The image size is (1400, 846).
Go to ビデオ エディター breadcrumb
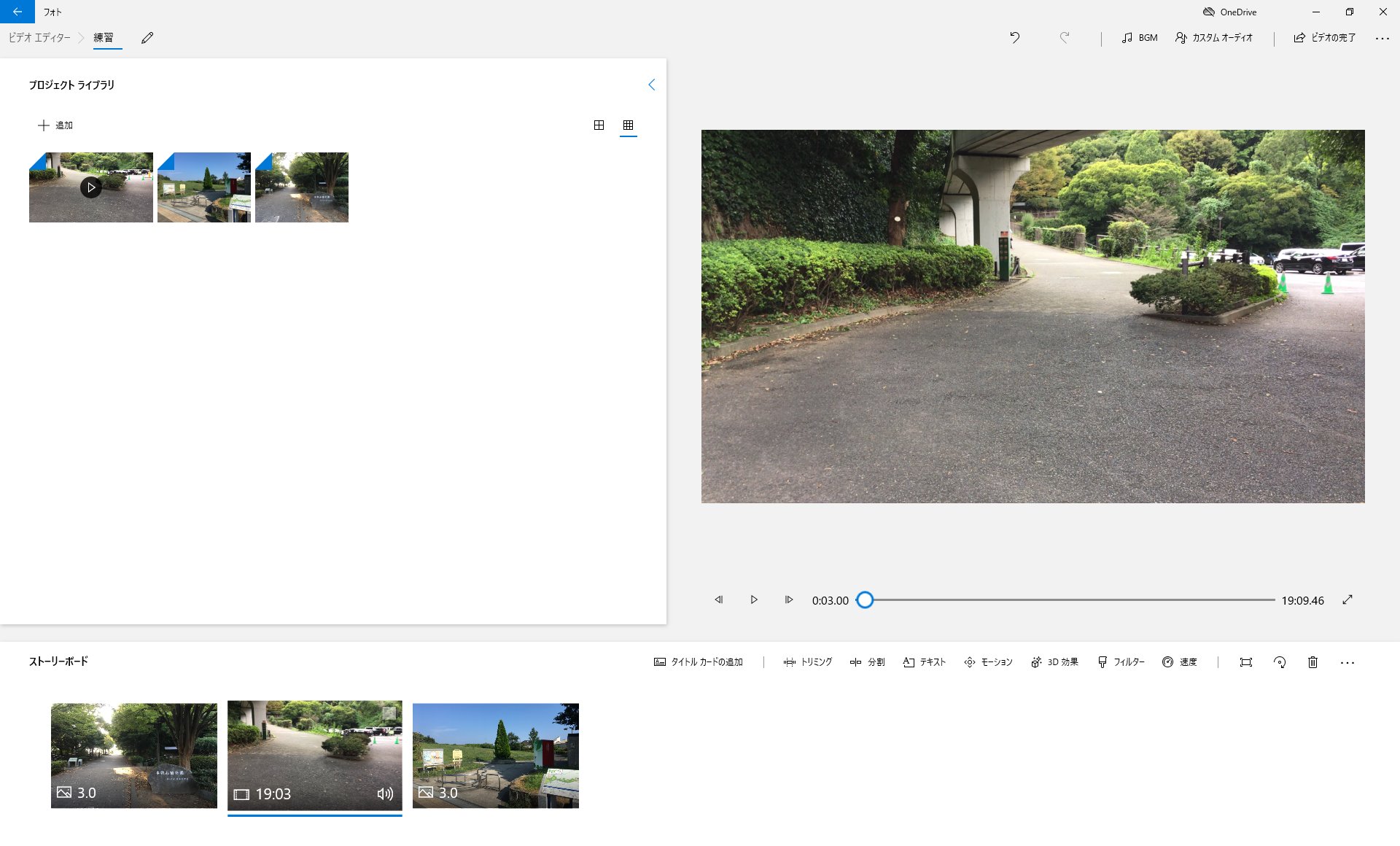coord(39,38)
